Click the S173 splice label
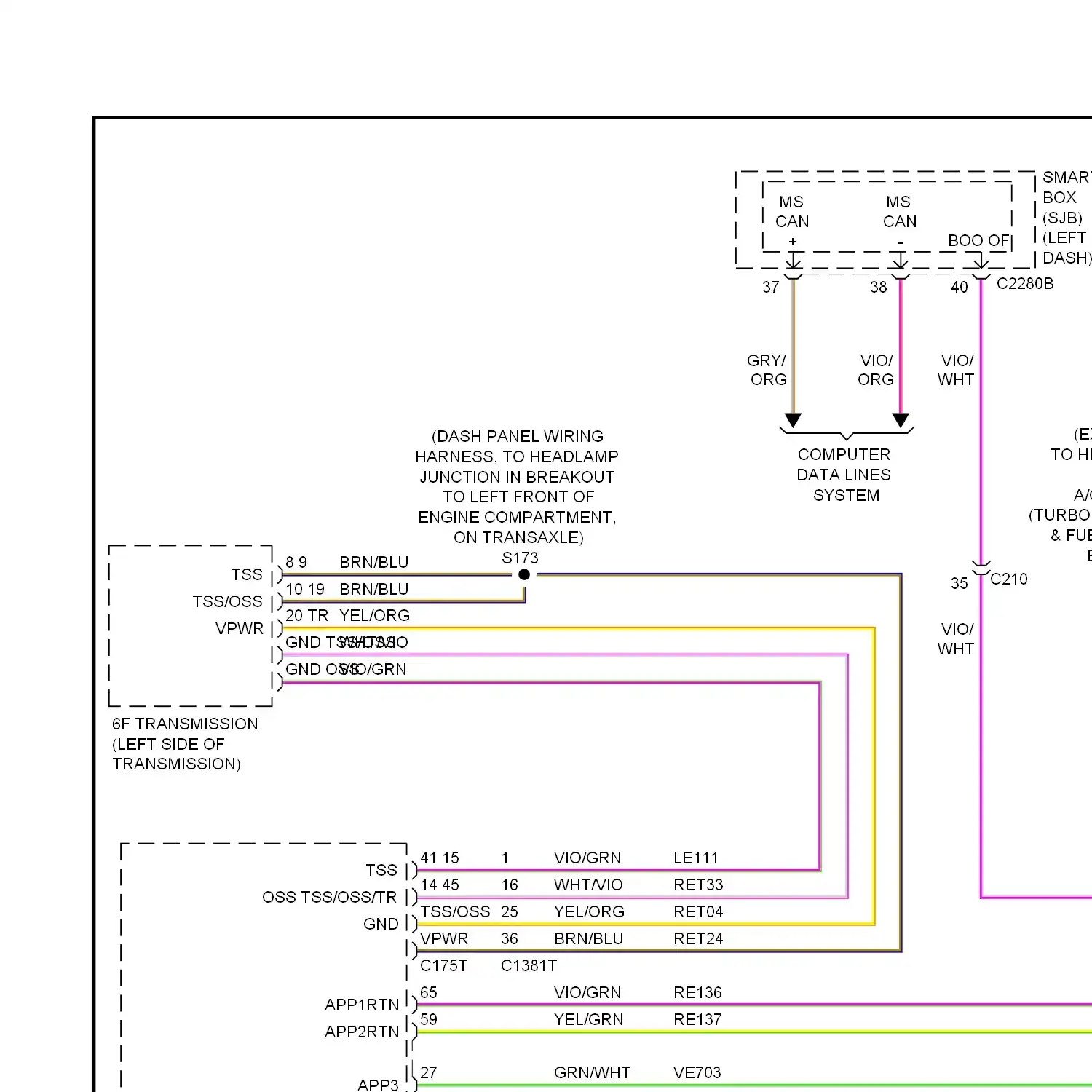The height and width of the screenshot is (1092, 1092). pos(520,558)
